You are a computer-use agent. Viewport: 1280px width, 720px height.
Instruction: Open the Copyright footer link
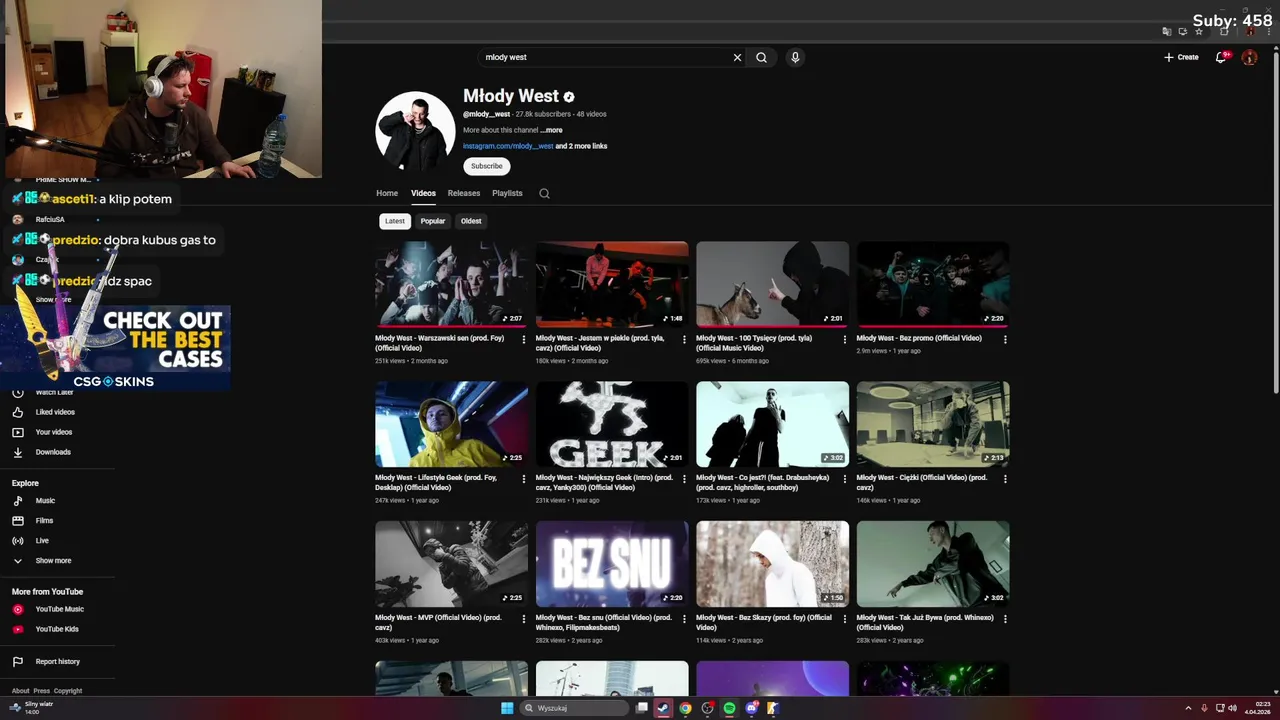pos(68,691)
